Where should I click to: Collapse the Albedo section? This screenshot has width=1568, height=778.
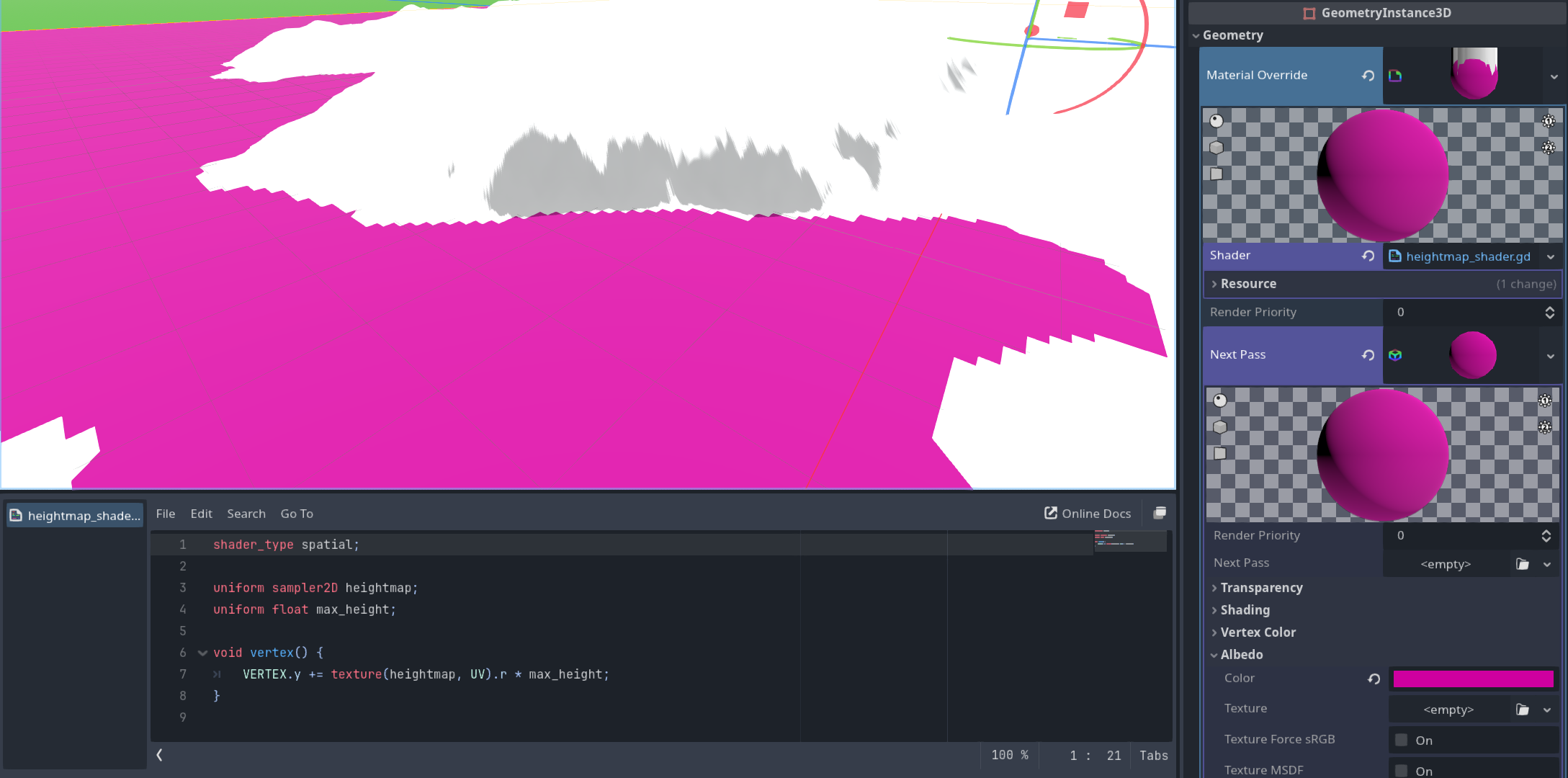pos(1241,655)
